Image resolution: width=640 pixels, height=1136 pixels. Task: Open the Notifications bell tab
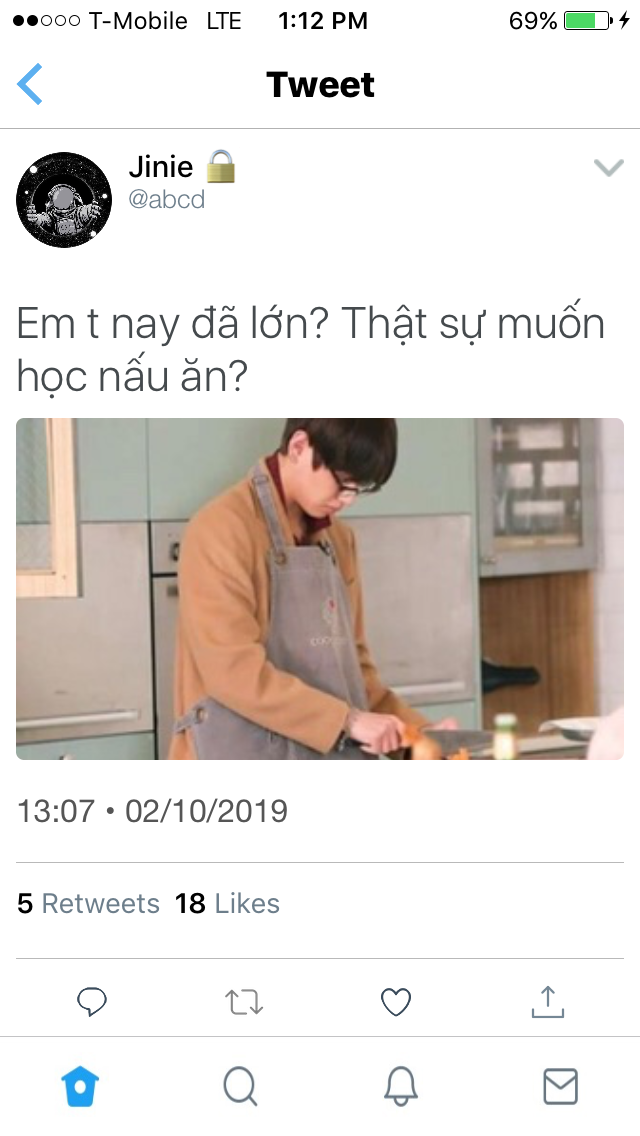pyautogui.click(x=400, y=1087)
